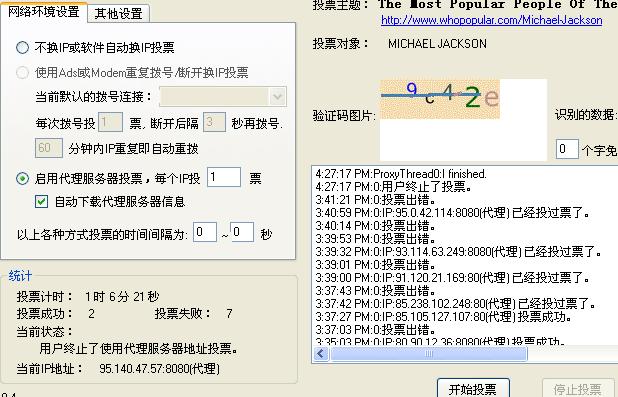Open the 网络环境设置 tab
The height and width of the screenshot is (397, 618).
click(x=43, y=11)
